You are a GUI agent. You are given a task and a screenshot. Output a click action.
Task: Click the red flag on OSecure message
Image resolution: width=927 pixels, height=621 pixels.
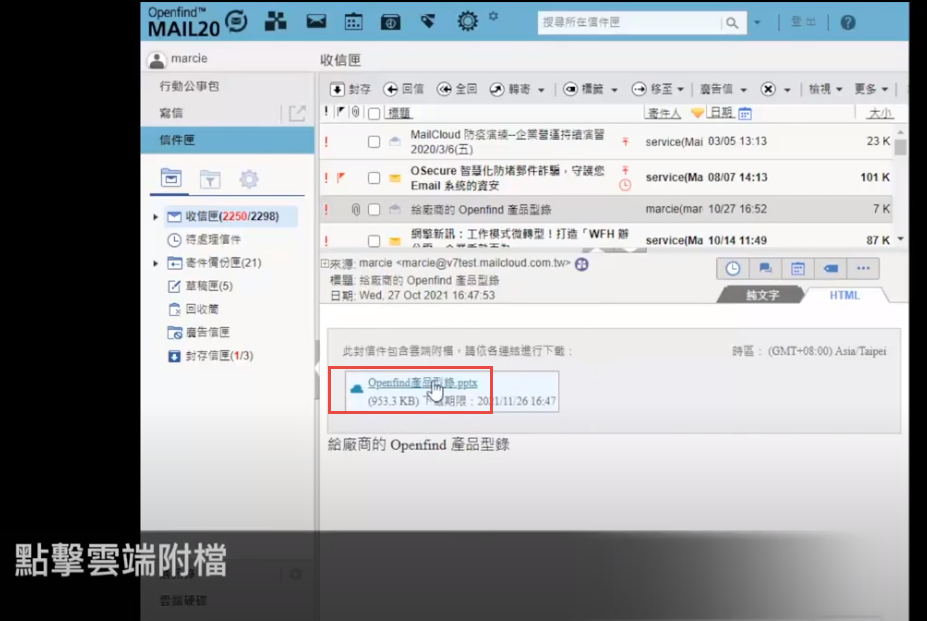(341, 177)
